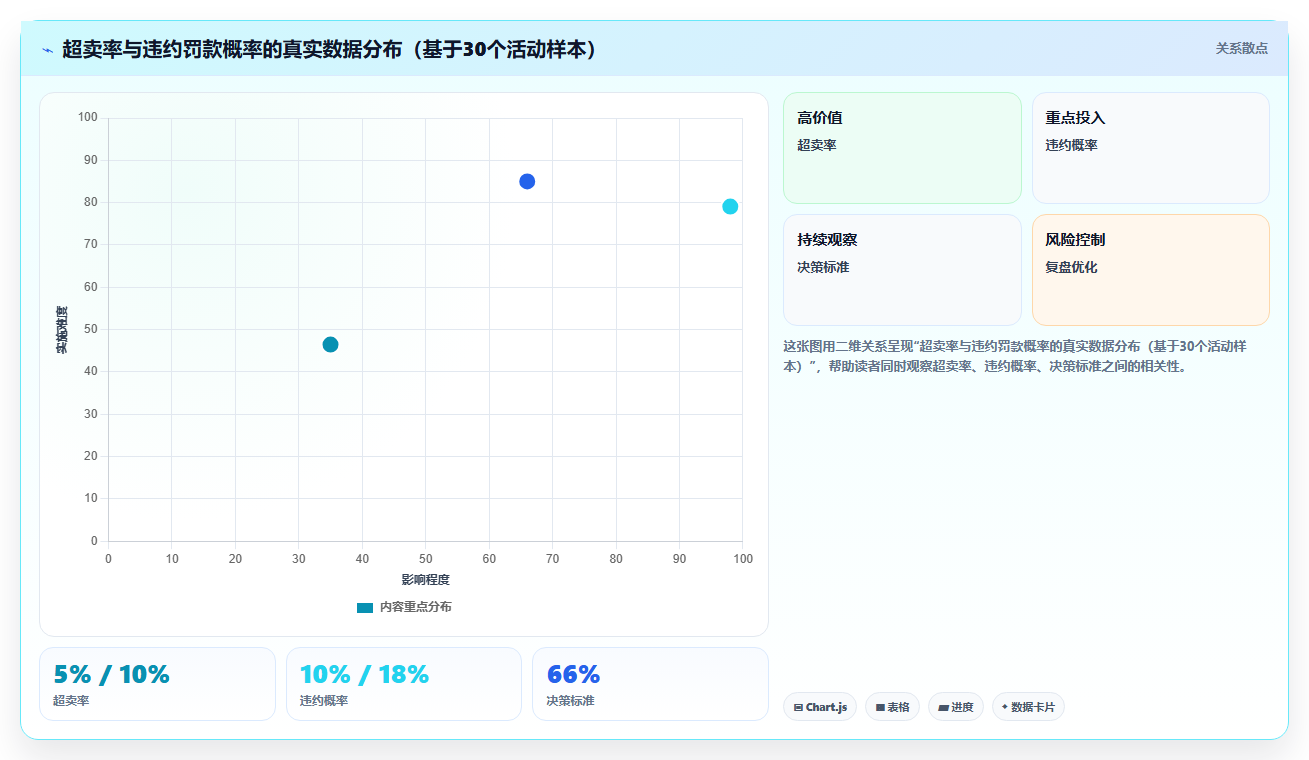The width and height of the screenshot is (1309, 760).
Task: Click the 数据卡片 tag icon
Action: click(x=1005, y=707)
